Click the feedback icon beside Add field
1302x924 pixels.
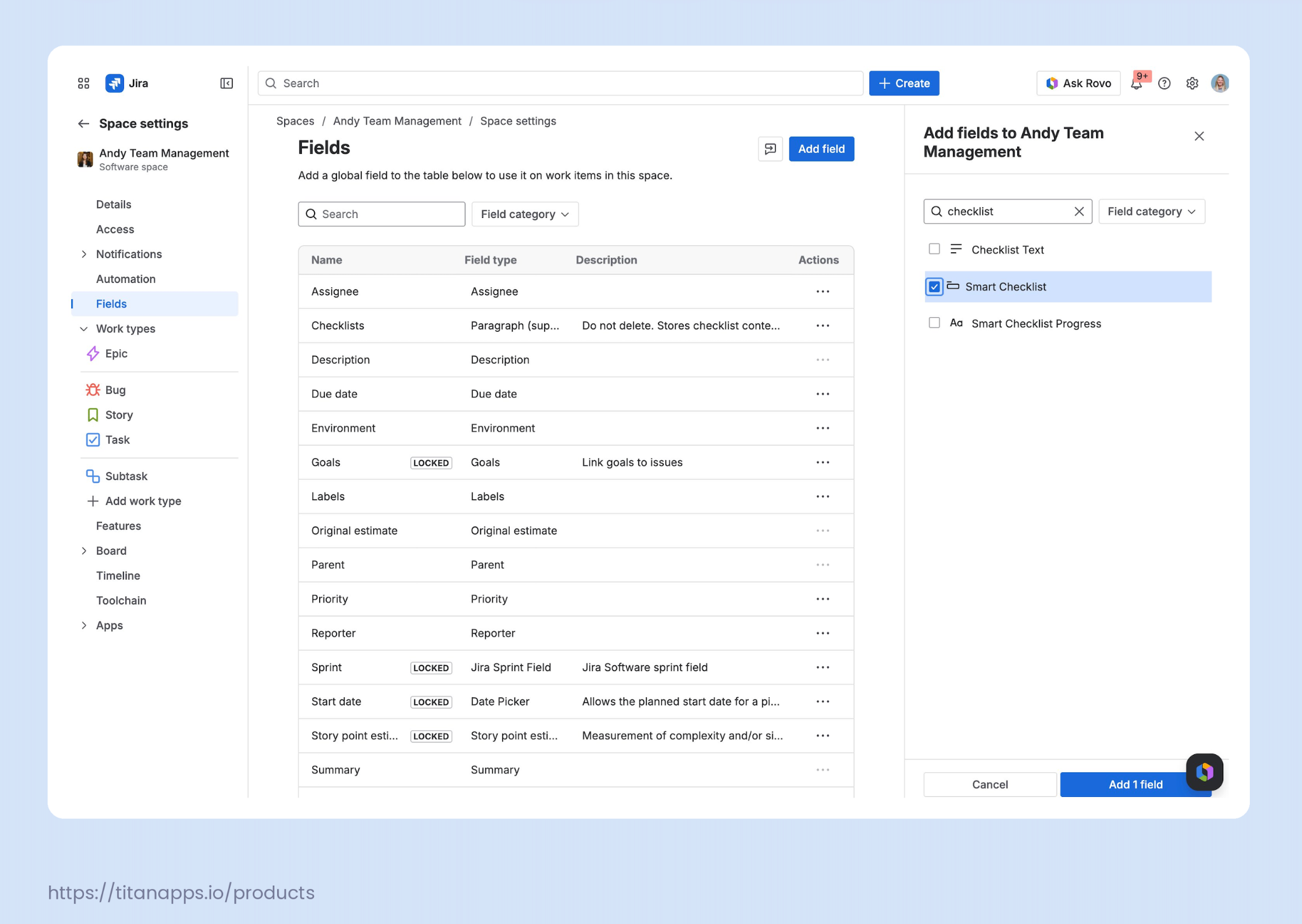(x=770, y=149)
